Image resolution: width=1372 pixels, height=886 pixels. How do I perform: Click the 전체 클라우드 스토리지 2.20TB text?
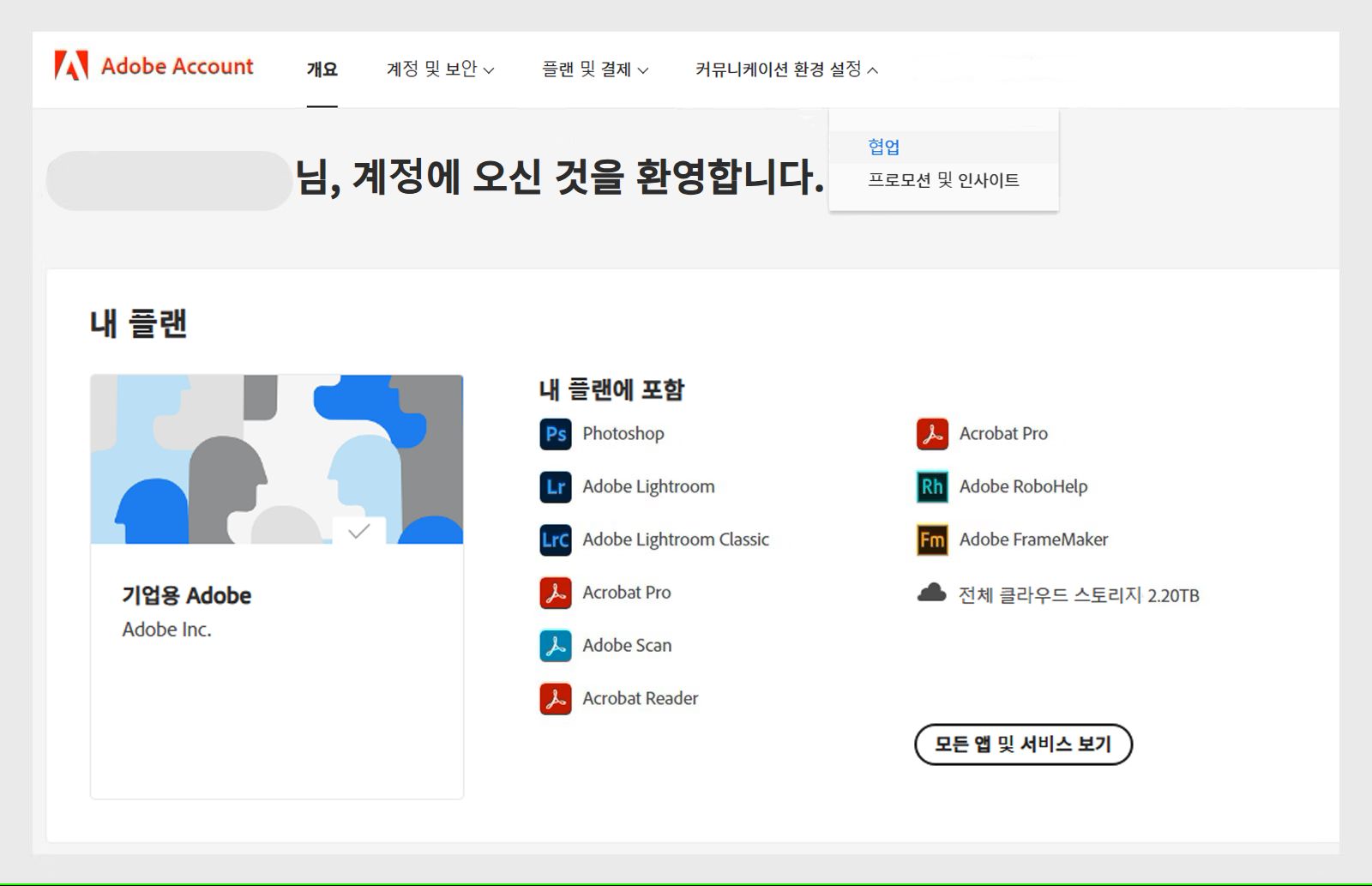tap(1079, 595)
